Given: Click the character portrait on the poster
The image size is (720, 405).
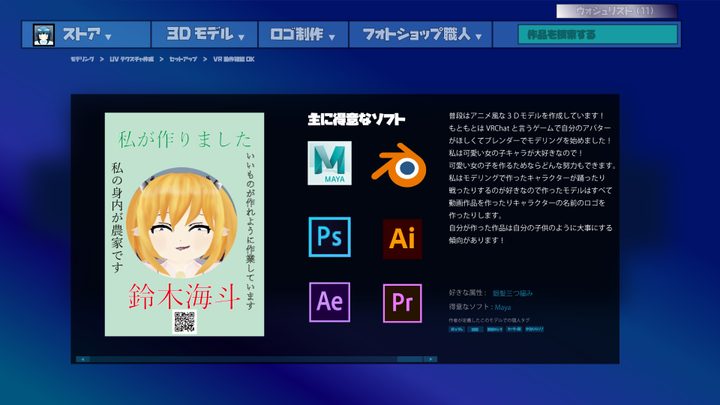Looking at the screenshot, I should click(x=182, y=230).
